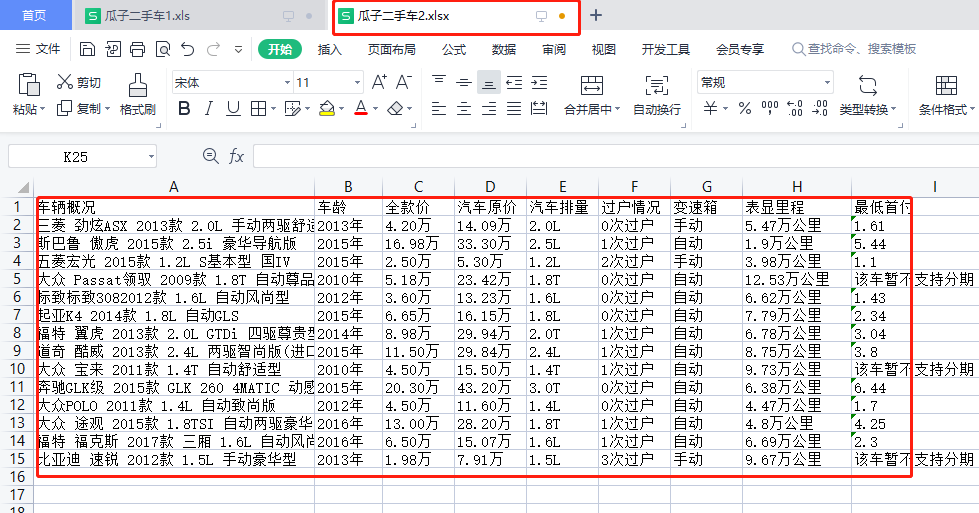Switch to the 数据 Data tab
The width and height of the screenshot is (979, 513).
(x=504, y=49)
